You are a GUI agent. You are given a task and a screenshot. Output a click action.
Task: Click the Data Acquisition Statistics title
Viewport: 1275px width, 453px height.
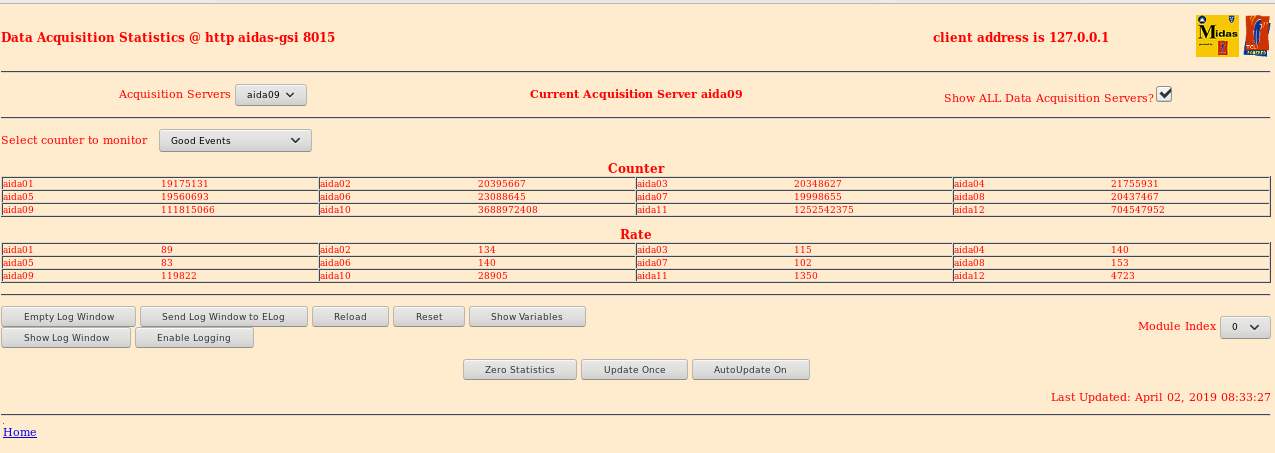(x=168, y=37)
